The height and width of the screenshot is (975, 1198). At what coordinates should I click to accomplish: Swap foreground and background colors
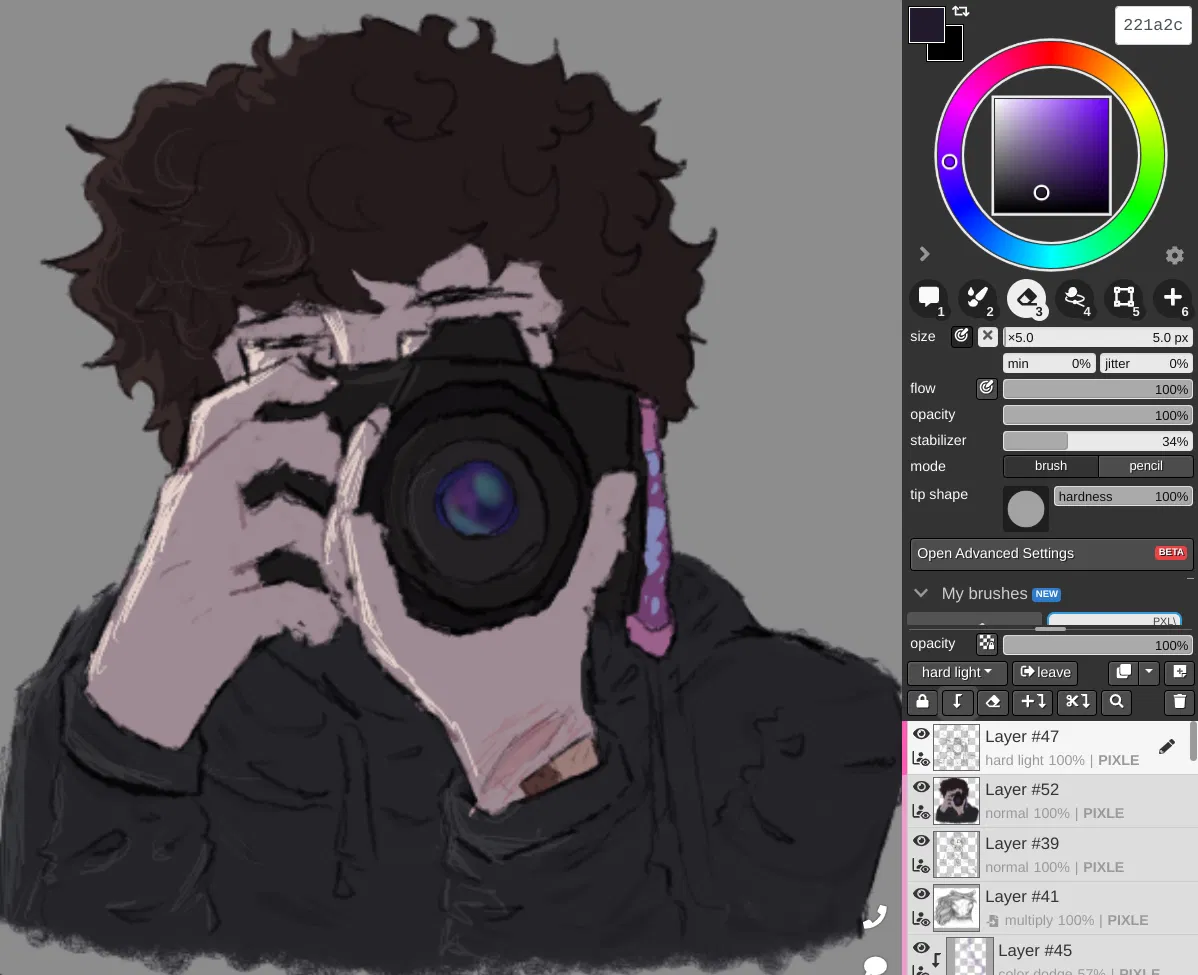[x=961, y=11]
